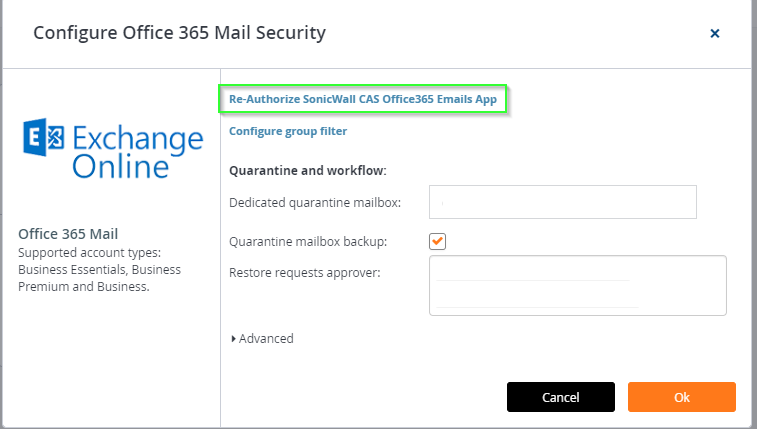This screenshot has height=429, width=757.
Task: Click the Supported account types description text
Action: [99, 270]
